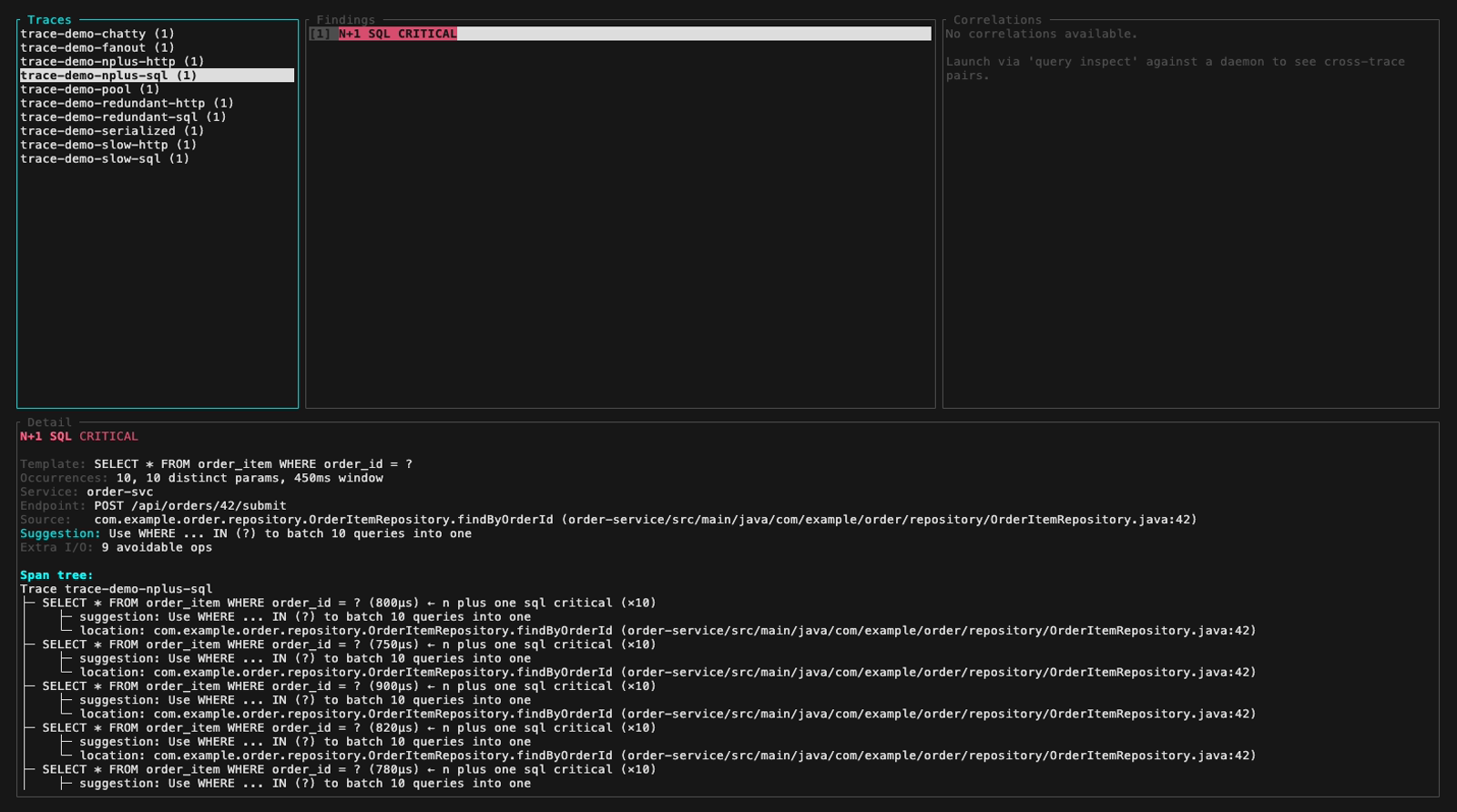Click the N+1 SQL CRITICAL detail heading
The image size is (1457, 812).
[x=79, y=436]
